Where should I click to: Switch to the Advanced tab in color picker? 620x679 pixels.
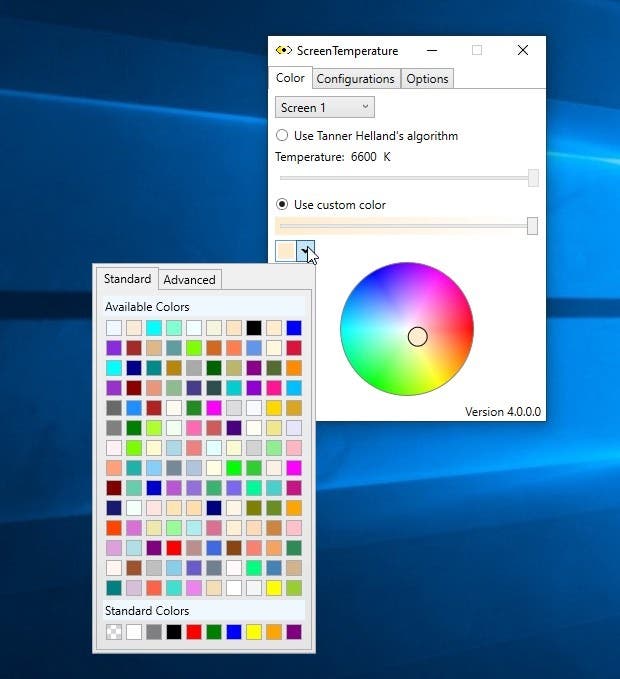189,280
